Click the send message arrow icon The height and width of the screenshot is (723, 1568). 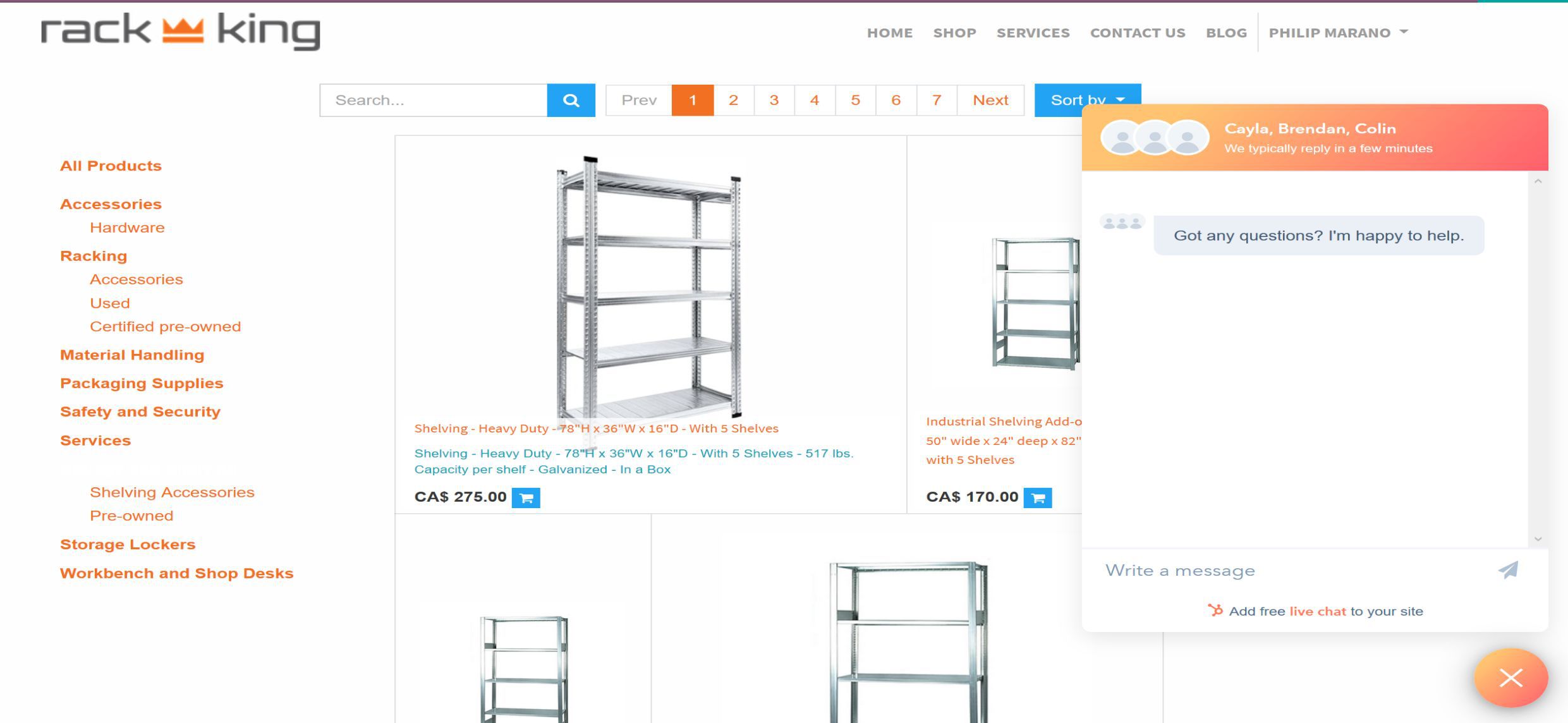(x=1509, y=570)
